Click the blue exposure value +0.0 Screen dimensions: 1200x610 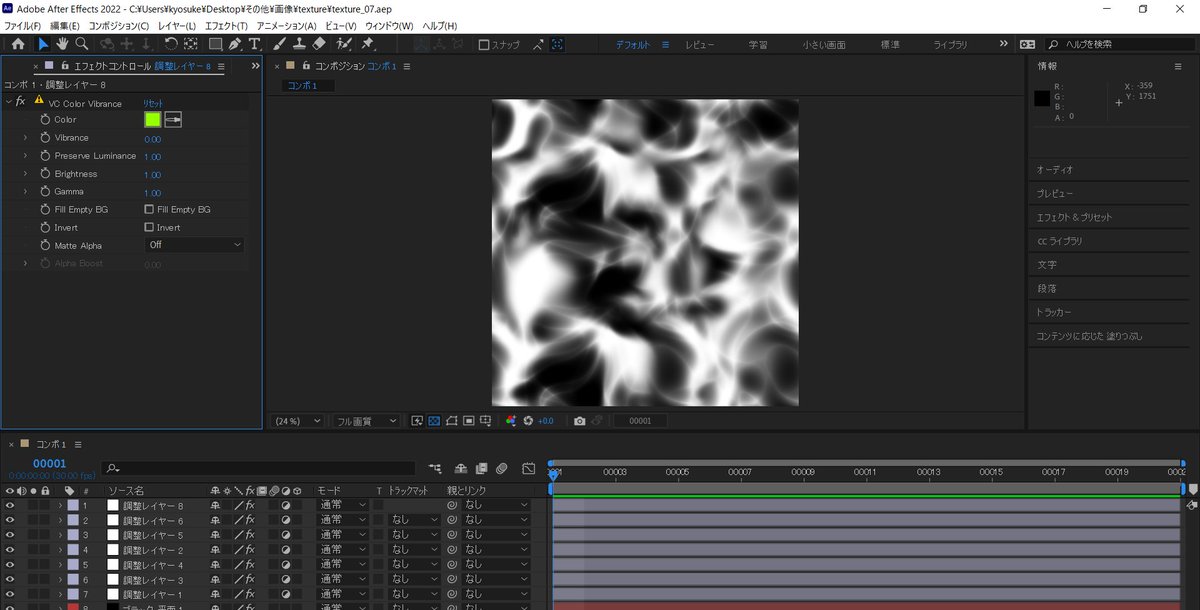click(545, 421)
